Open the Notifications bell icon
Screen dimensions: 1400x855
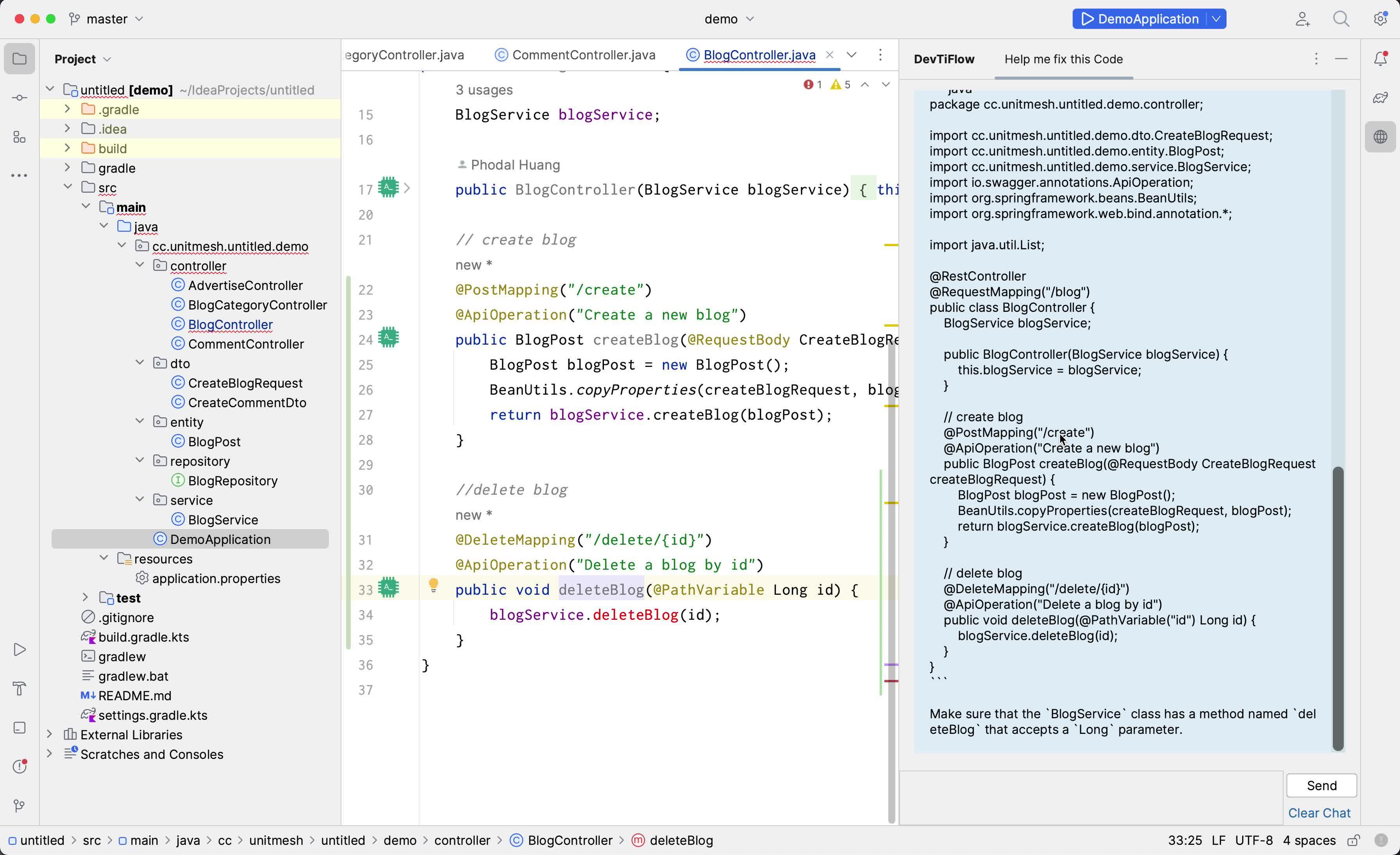[1381, 59]
